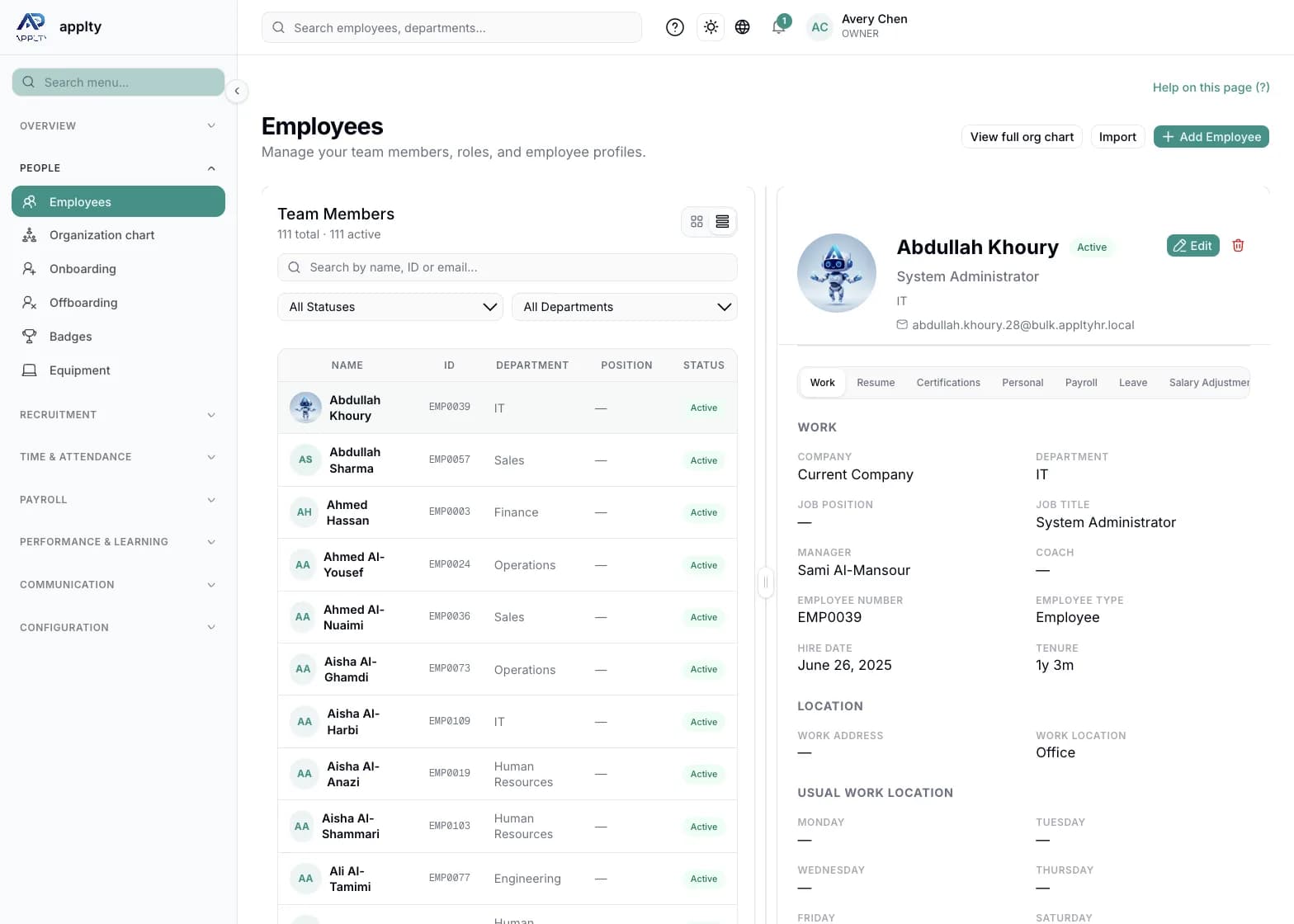Collapse the People section

click(118, 168)
